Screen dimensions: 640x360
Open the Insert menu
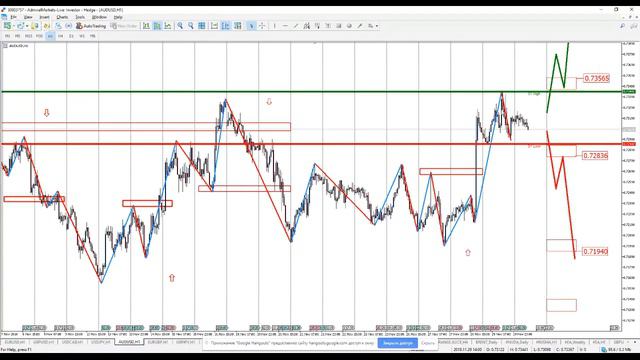pyautogui.click(x=44, y=17)
